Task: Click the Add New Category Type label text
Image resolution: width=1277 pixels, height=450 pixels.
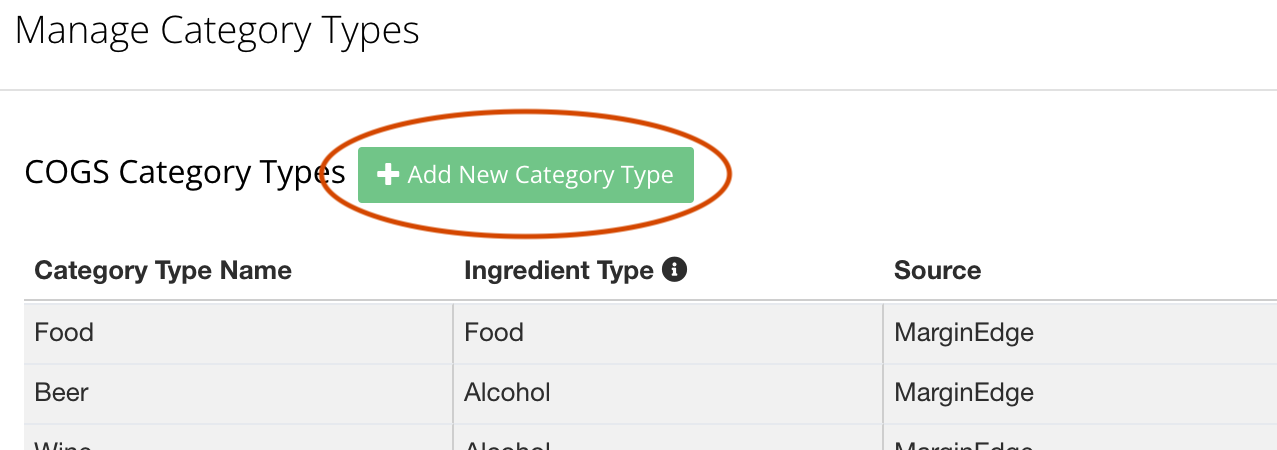Action: tap(540, 175)
